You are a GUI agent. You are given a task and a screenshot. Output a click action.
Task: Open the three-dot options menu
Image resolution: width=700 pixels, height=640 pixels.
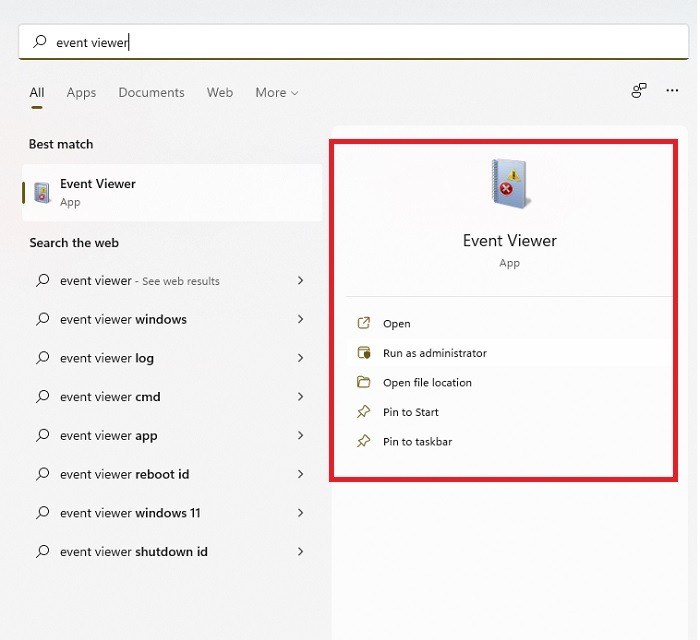pos(672,91)
